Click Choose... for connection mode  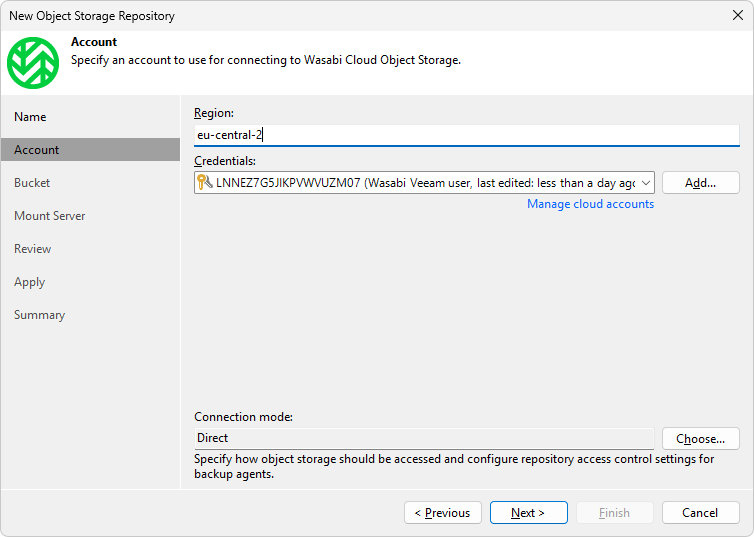pos(700,438)
